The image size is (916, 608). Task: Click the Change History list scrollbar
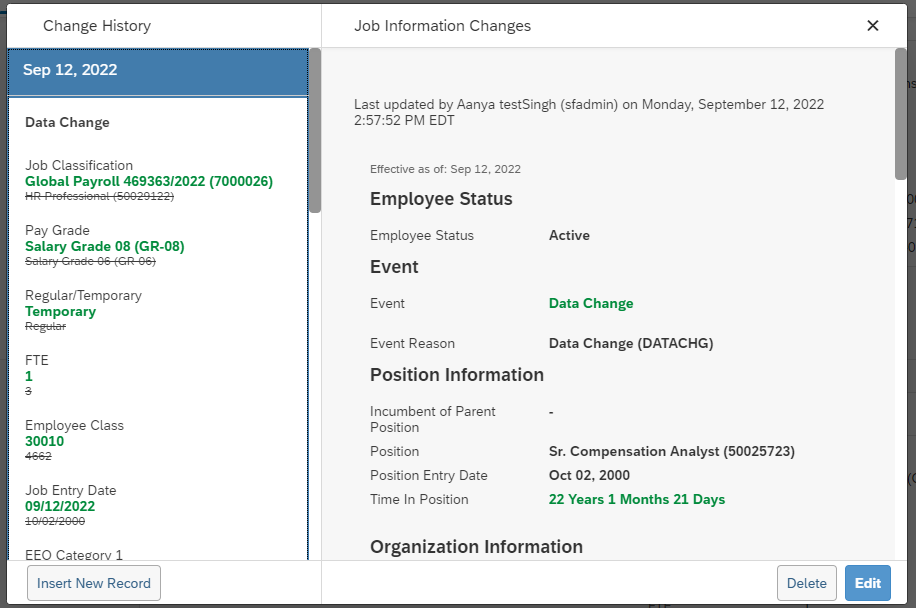click(315, 130)
